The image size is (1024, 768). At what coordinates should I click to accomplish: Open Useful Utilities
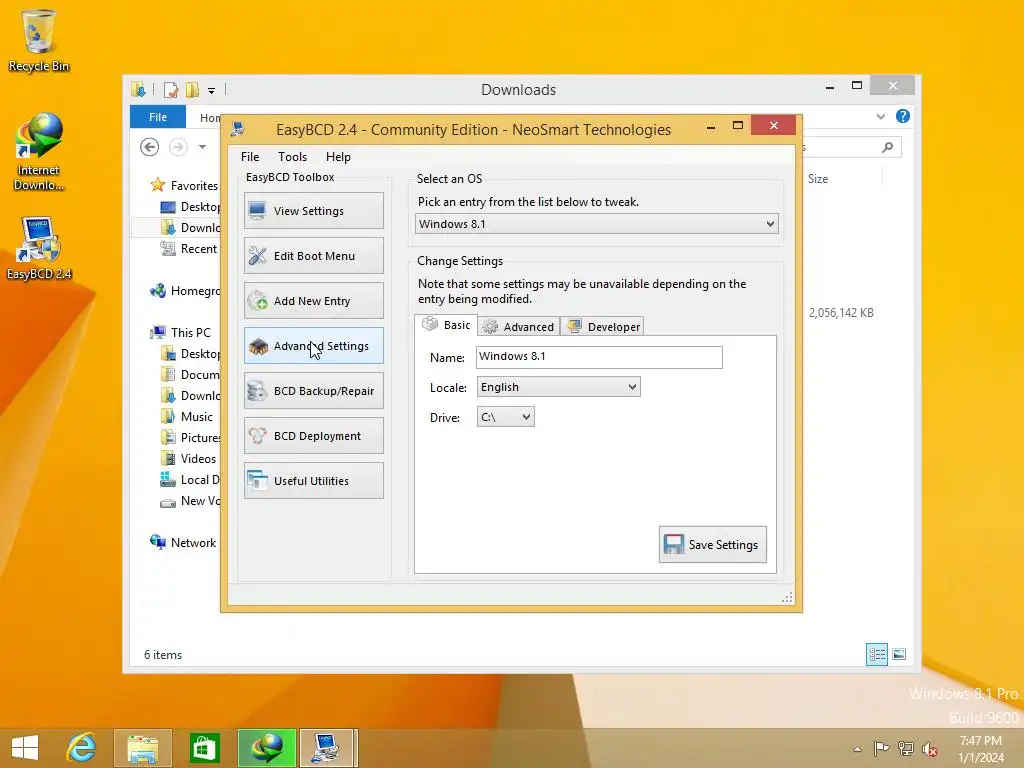[x=313, y=481]
